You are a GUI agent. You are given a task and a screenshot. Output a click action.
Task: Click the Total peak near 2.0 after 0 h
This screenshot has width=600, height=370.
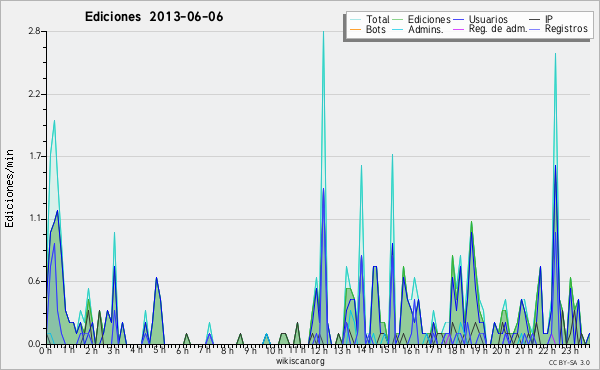(54, 122)
